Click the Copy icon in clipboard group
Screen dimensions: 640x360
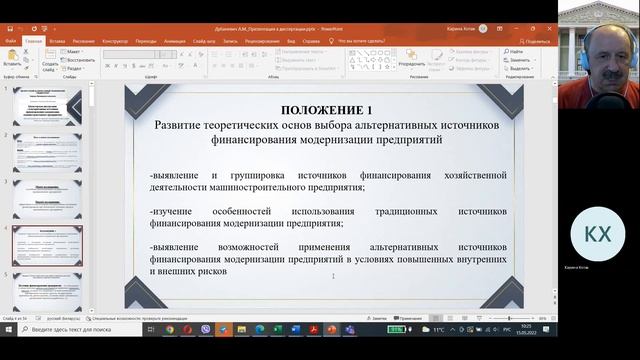coord(26,60)
